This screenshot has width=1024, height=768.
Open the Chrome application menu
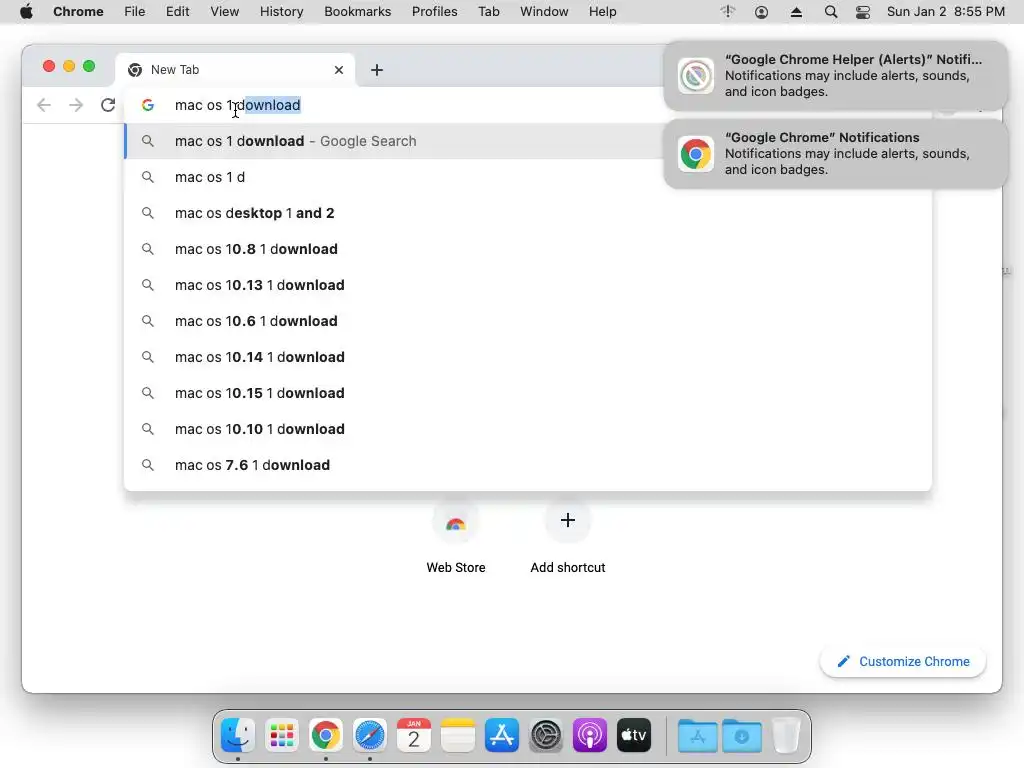click(78, 12)
